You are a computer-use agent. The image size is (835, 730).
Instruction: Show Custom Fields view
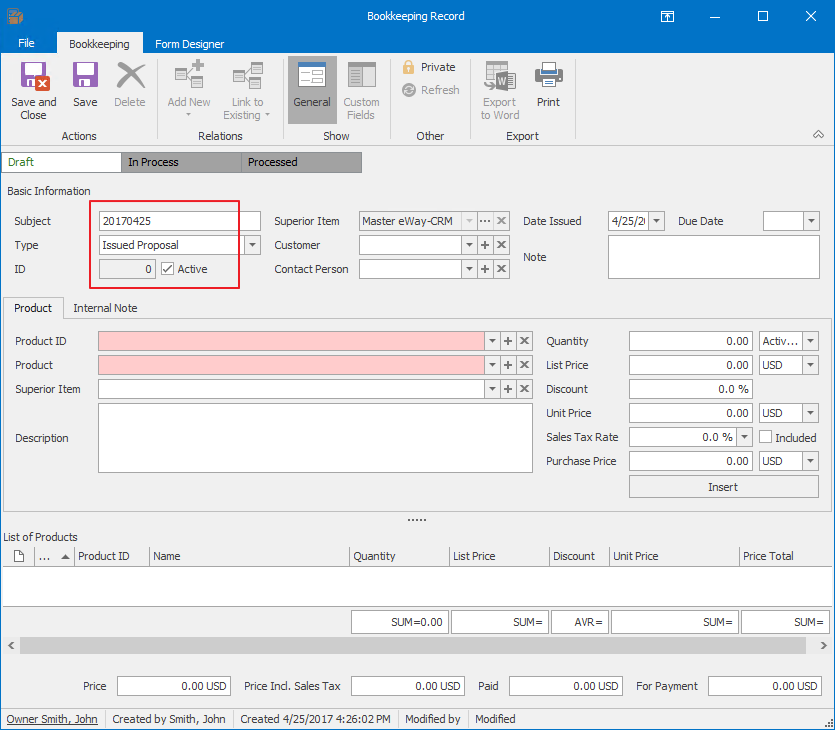point(361,91)
